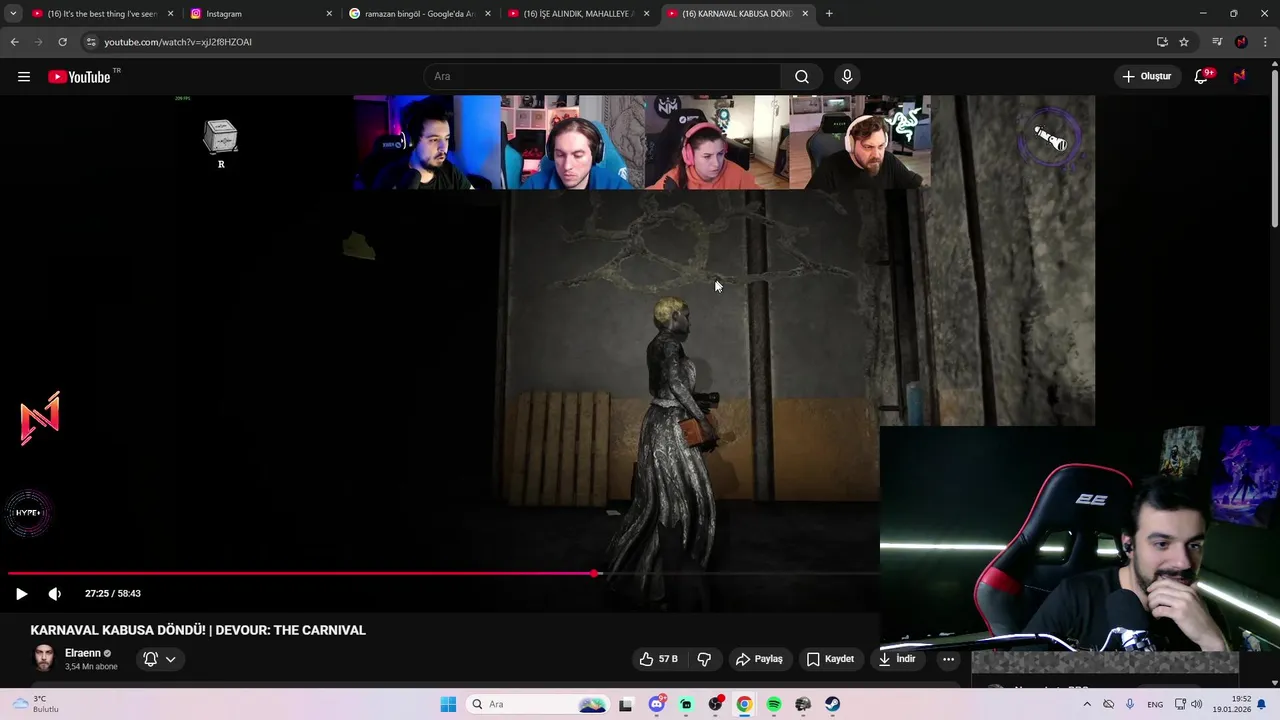The width and height of the screenshot is (1280, 720).
Task: Click the İndir download button
Action: point(897,659)
